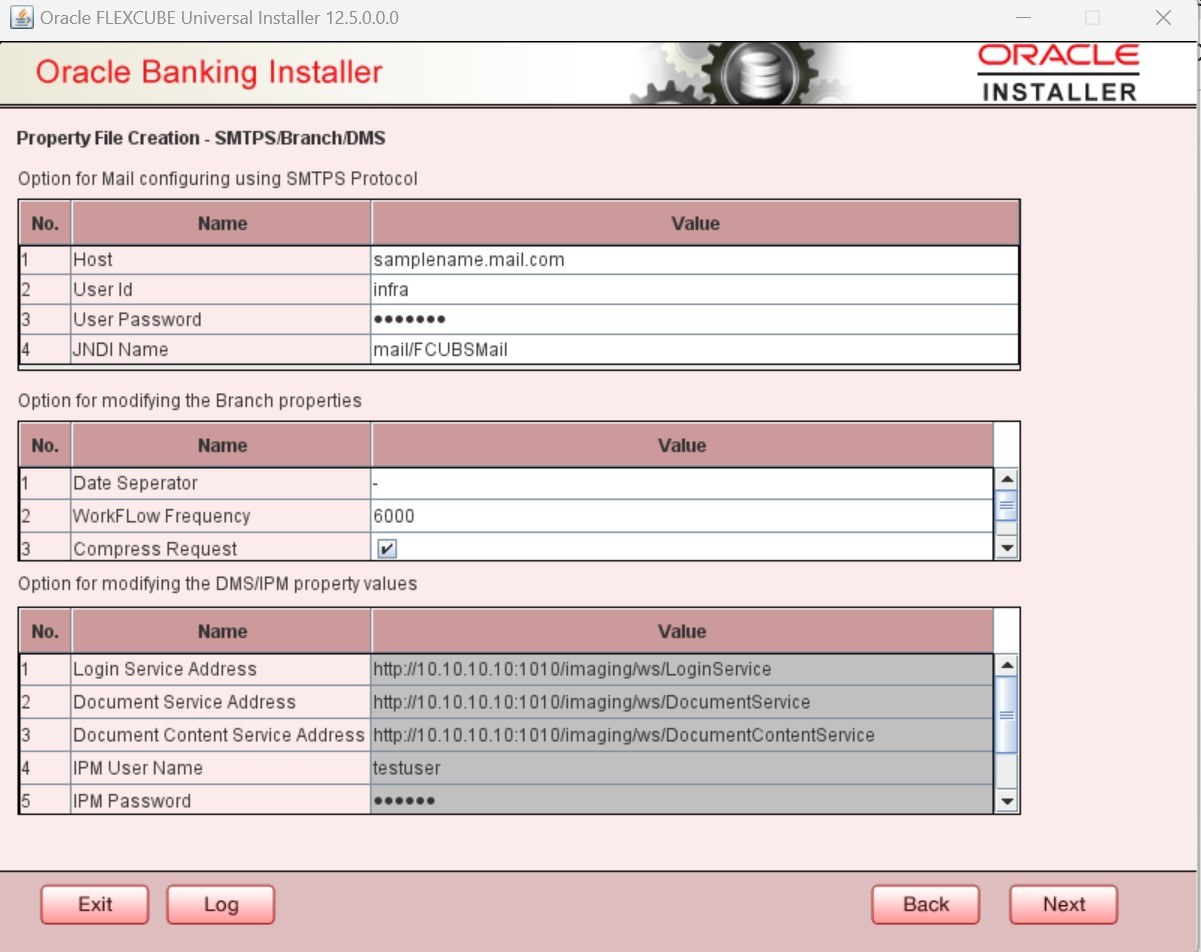The image size is (1201, 952).
Task: Click the IPM Password value field
Action: pyautogui.click(x=682, y=800)
